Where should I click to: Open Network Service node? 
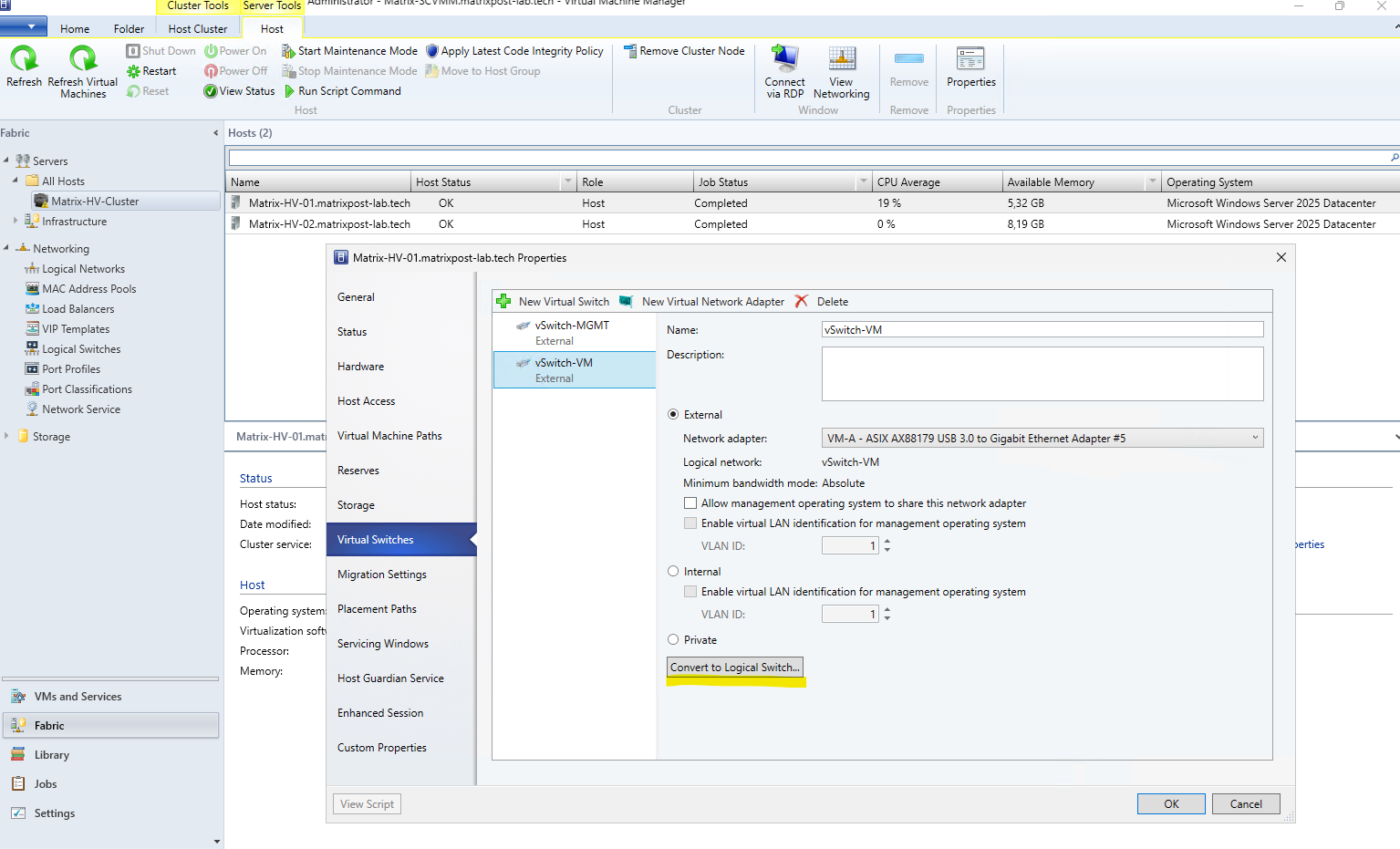81,409
